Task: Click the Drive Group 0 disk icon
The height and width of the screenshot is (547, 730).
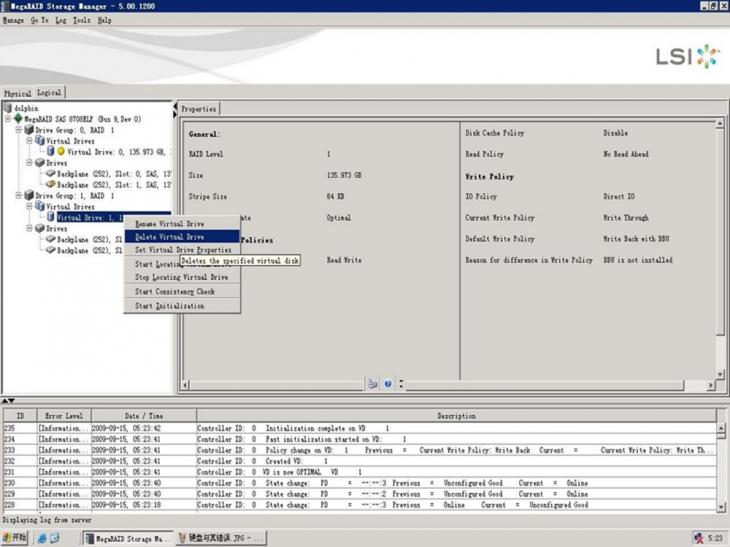Action: coord(29,130)
